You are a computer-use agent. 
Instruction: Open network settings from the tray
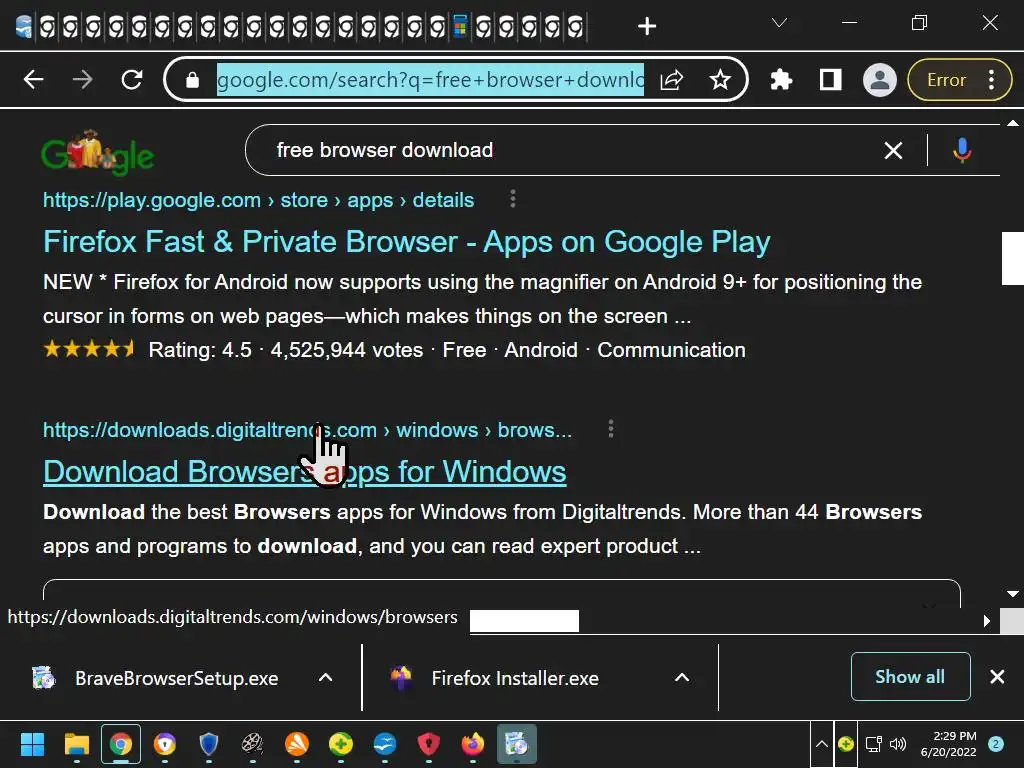(x=873, y=744)
